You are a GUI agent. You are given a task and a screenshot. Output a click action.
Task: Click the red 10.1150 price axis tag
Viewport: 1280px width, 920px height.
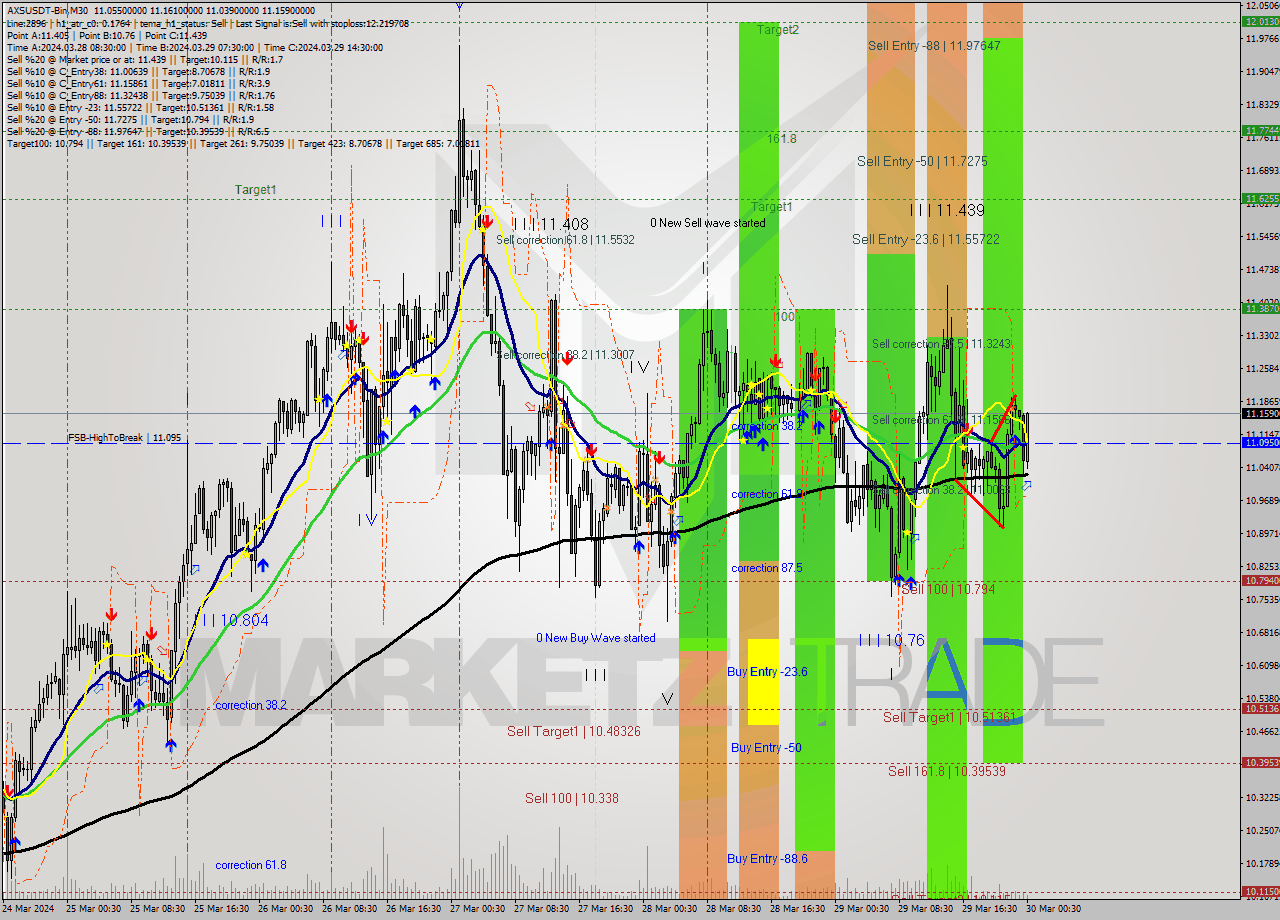[x=1261, y=891]
